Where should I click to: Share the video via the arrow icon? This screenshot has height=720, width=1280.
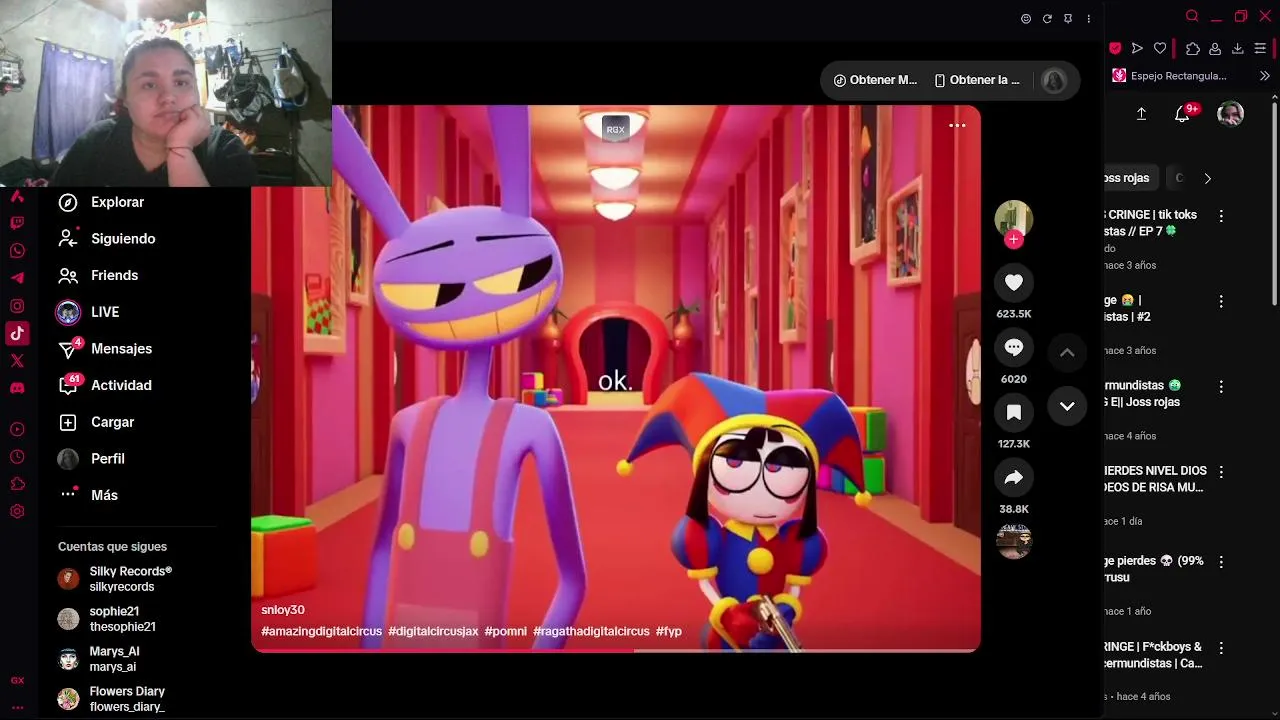[x=1013, y=478]
